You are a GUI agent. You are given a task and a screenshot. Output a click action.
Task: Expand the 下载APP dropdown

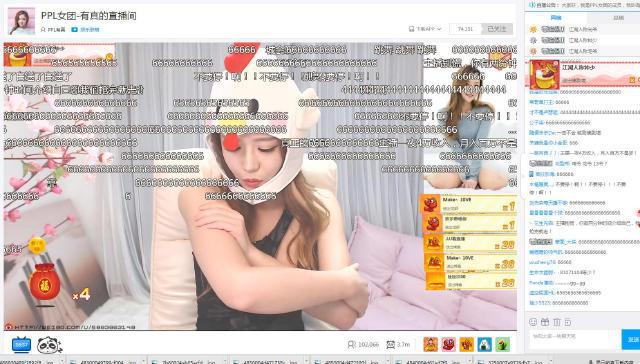pyautogui.click(x=425, y=29)
